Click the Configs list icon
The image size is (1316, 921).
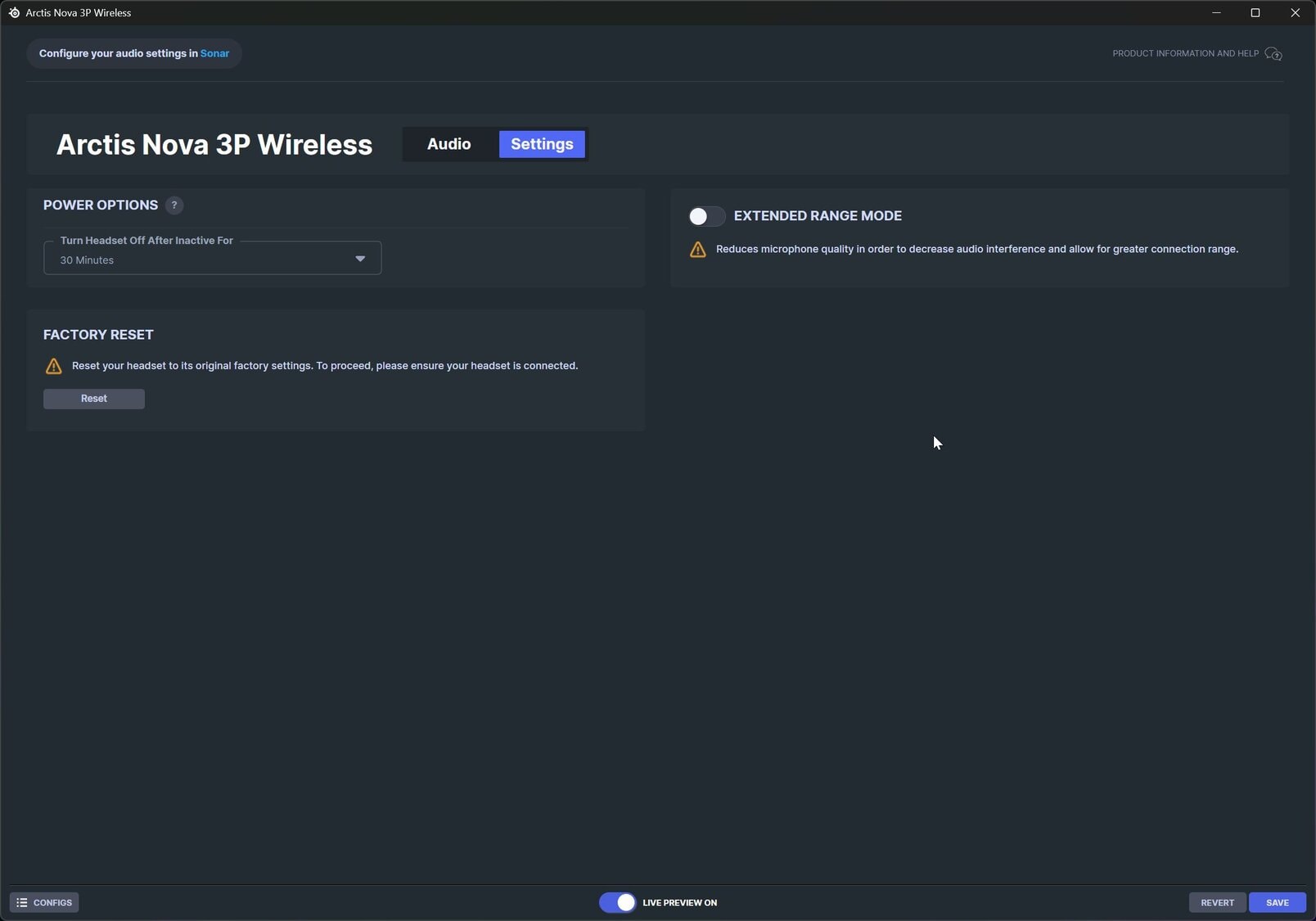pyautogui.click(x=22, y=902)
